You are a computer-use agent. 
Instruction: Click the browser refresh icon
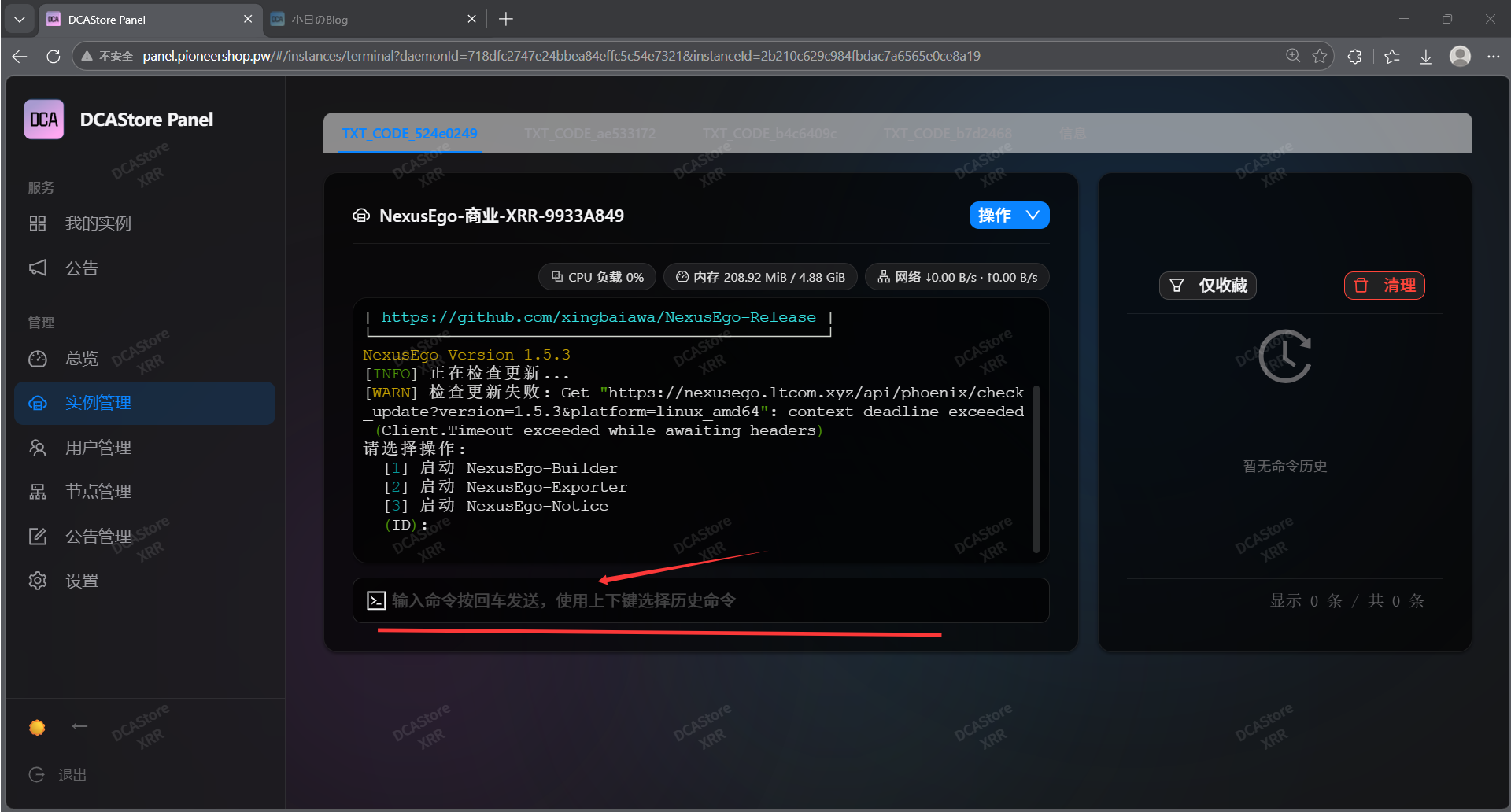pos(54,57)
